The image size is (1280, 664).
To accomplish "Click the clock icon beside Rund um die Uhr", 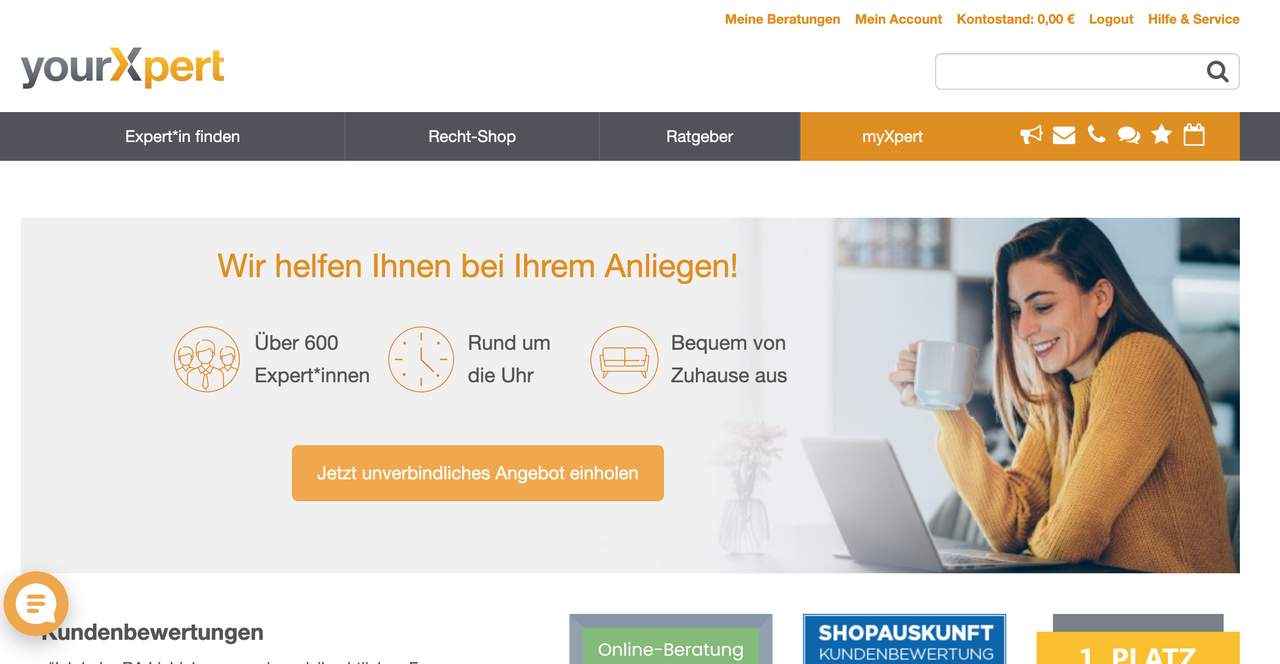I will click(421, 359).
